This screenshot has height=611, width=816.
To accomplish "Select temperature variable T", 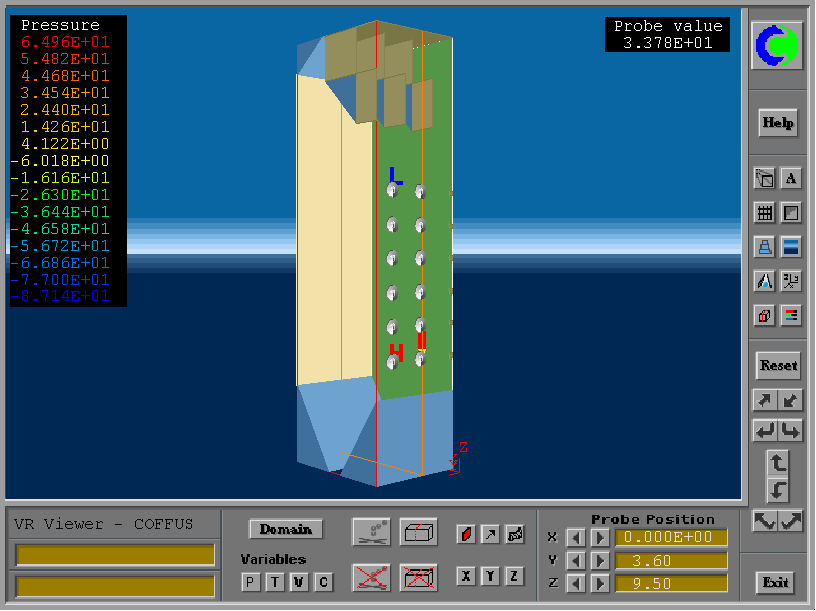I will click(x=274, y=582).
